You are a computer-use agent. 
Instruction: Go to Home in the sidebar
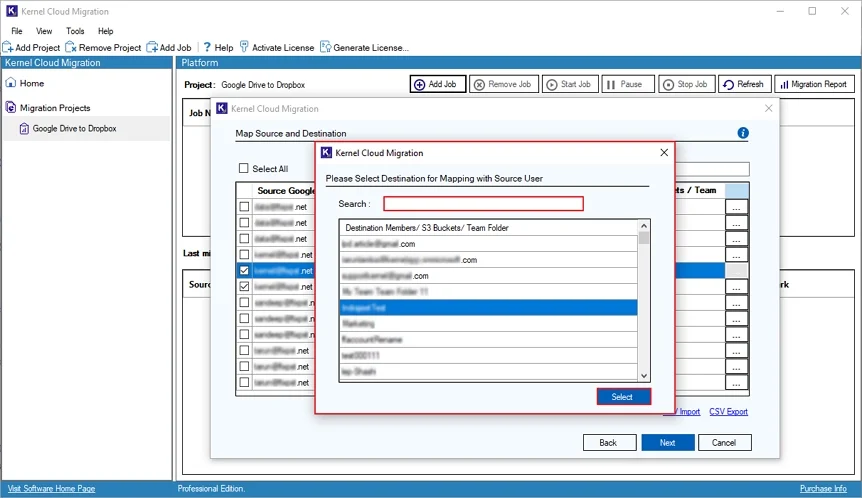click(x=32, y=84)
